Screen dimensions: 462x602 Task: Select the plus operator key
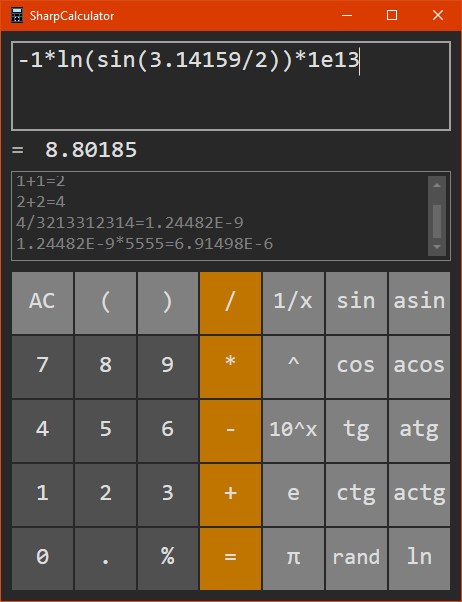pyautogui.click(x=230, y=495)
